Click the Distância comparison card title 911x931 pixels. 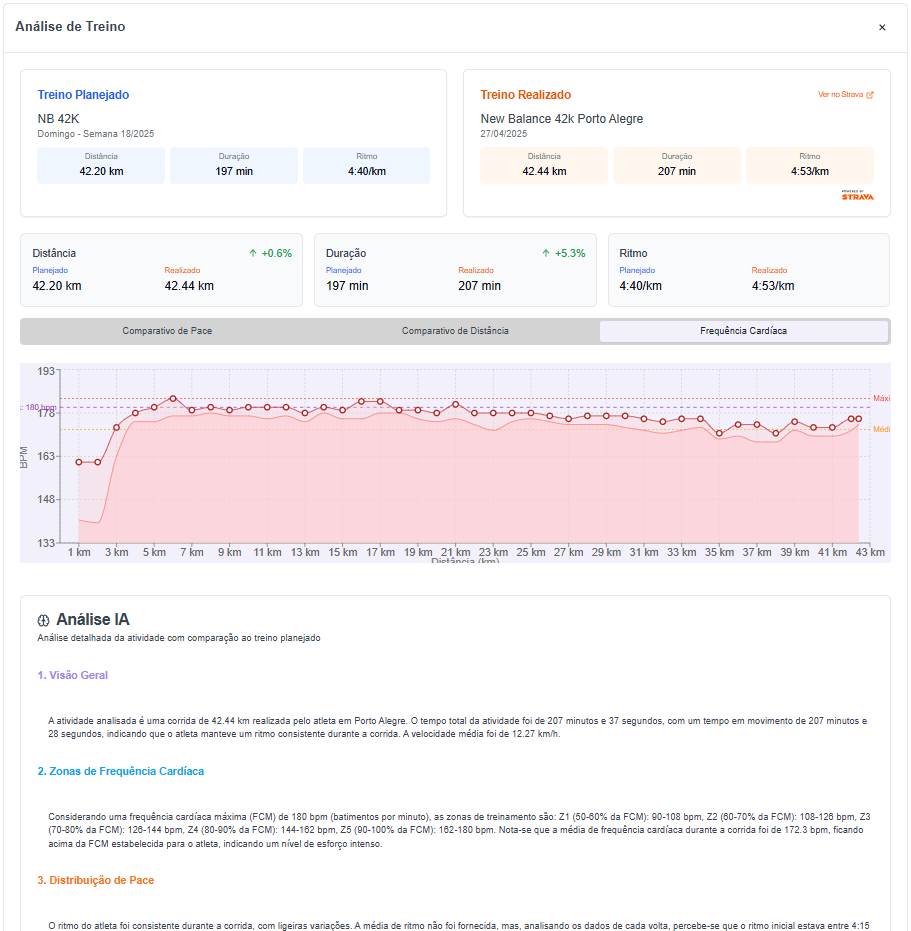click(x=54, y=254)
